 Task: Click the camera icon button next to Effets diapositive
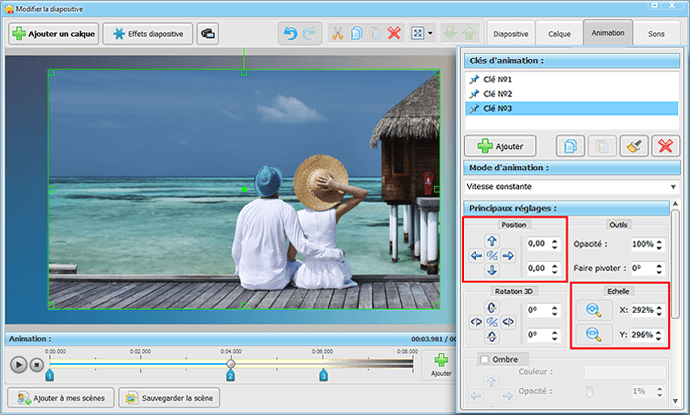207,33
